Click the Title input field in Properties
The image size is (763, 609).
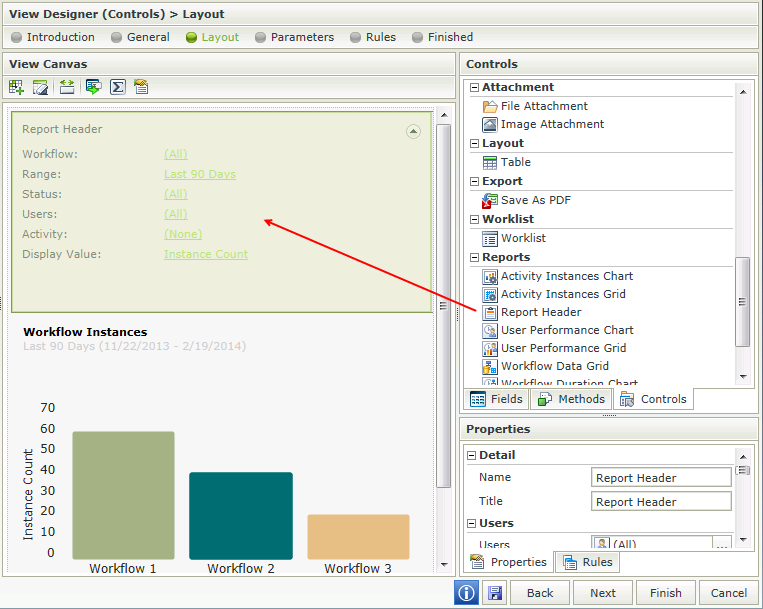click(x=661, y=502)
